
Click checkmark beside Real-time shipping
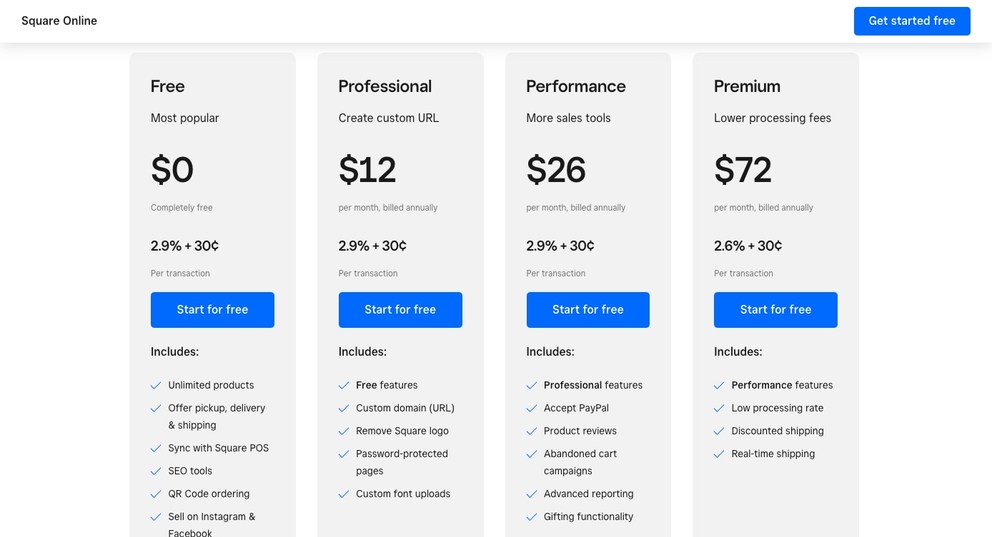pos(719,454)
